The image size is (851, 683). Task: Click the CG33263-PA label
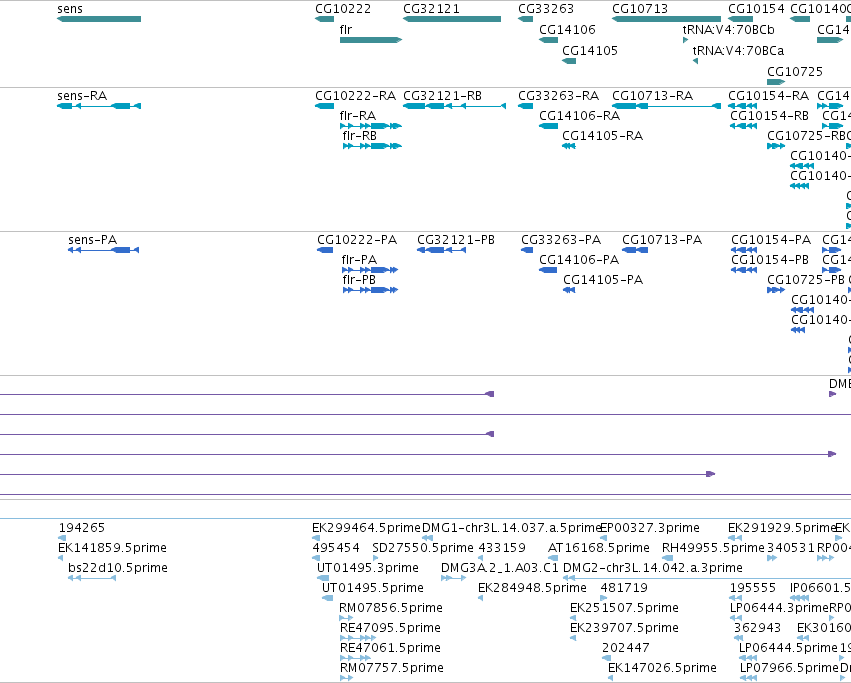click(561, 240)
